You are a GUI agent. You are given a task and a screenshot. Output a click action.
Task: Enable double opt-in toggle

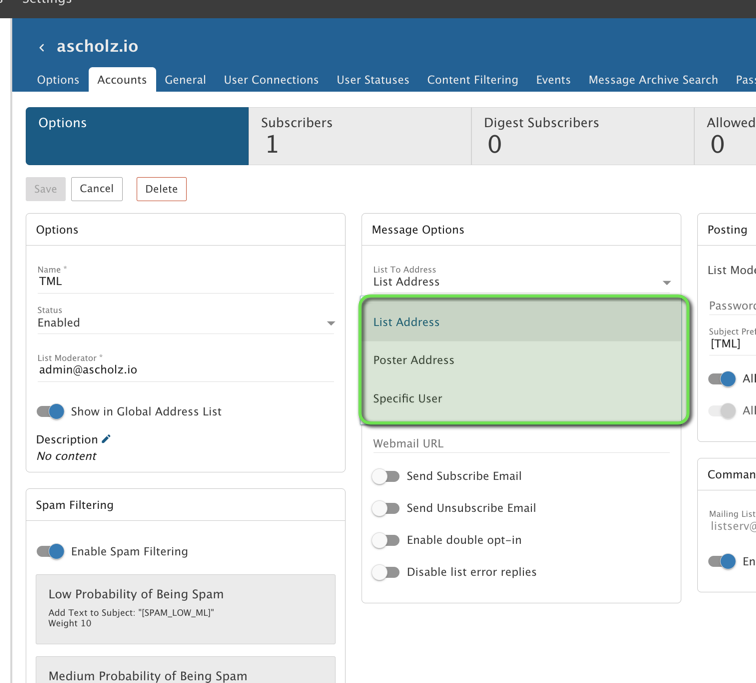coord(386,540)
